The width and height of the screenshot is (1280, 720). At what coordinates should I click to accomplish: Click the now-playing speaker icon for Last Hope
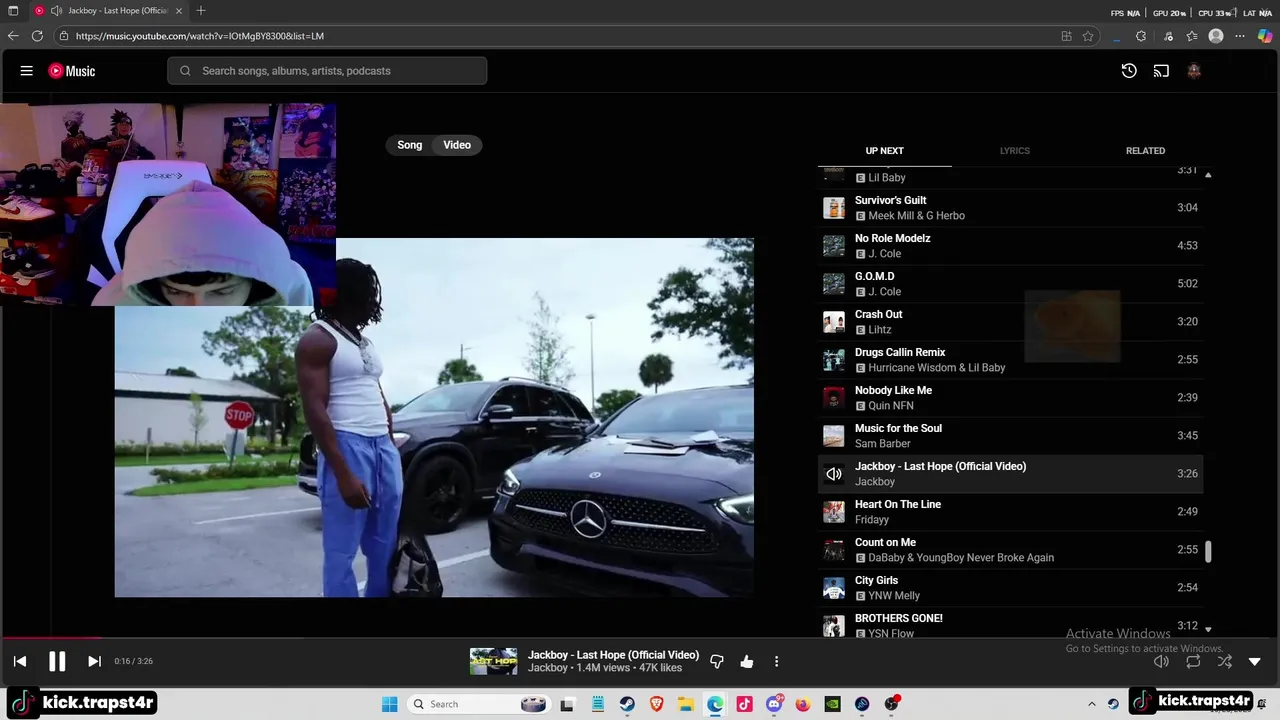coord(834,474)
